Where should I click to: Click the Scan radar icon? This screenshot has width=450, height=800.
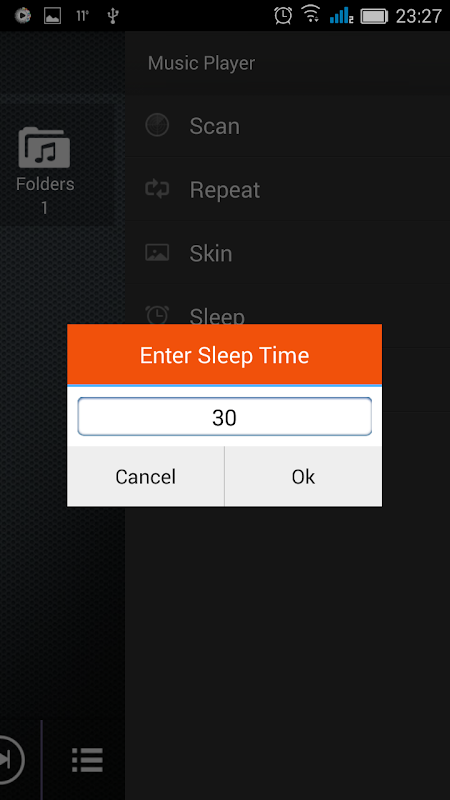coord(157,124)
